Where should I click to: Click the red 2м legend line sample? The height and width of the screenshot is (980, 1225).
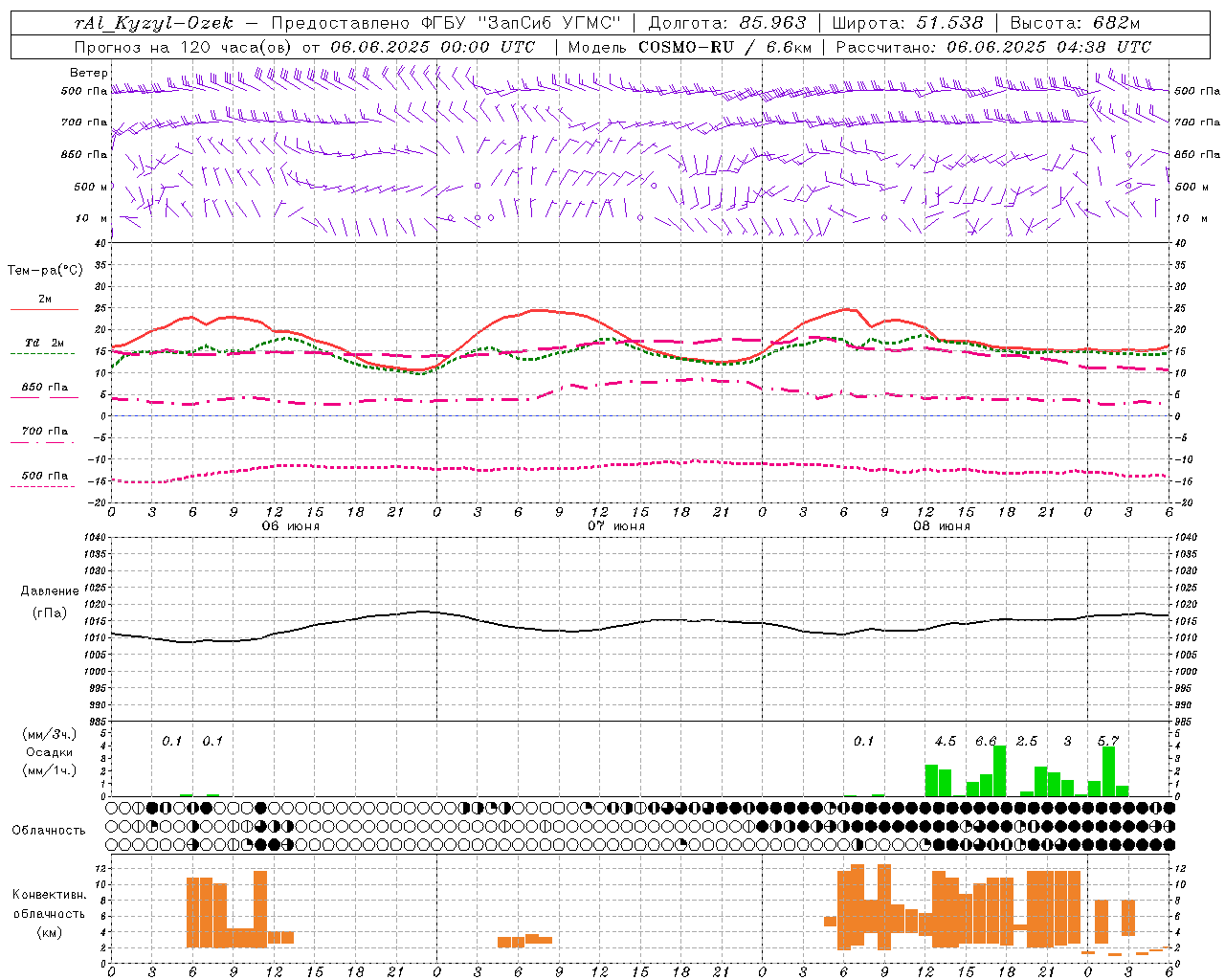(x=44, y=310)
